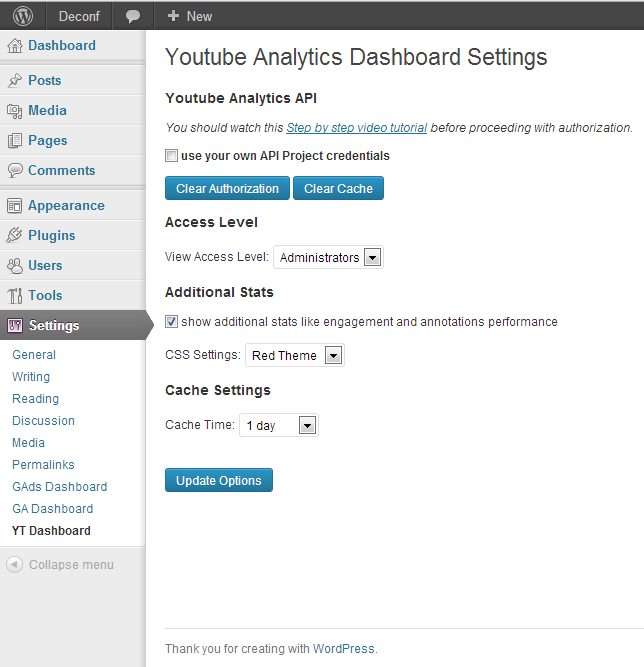Click the Collapse menu text
The width and height of the screenshot is (644, 667).
click(x=71, y=564)
